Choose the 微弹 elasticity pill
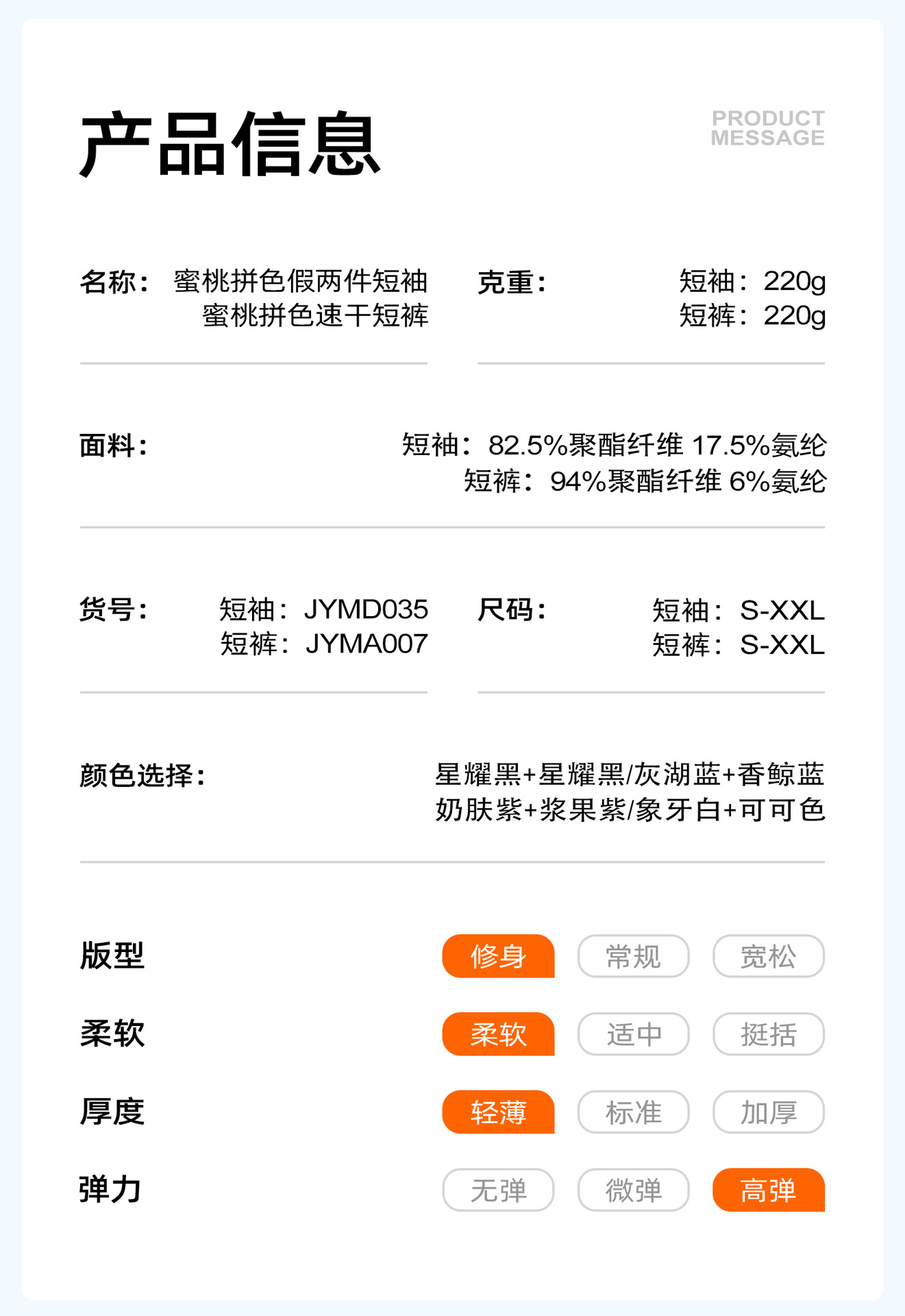 click(x=633, y=1190)
